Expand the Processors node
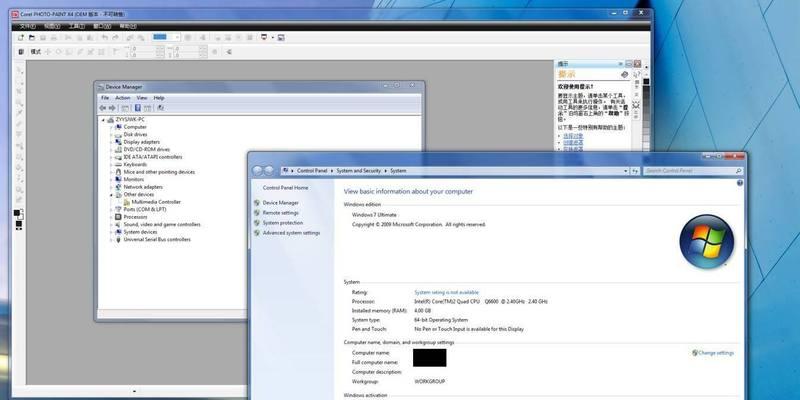 (x=111, y=217)
